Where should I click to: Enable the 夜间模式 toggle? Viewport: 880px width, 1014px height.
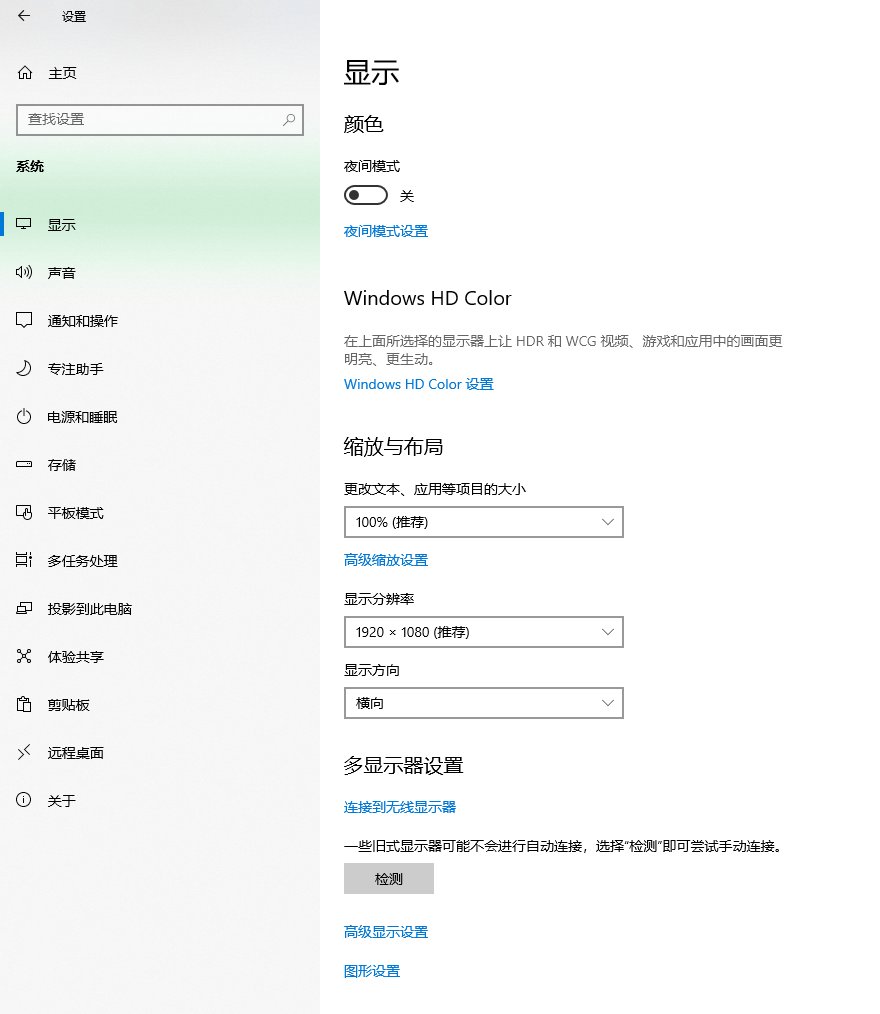365,195
